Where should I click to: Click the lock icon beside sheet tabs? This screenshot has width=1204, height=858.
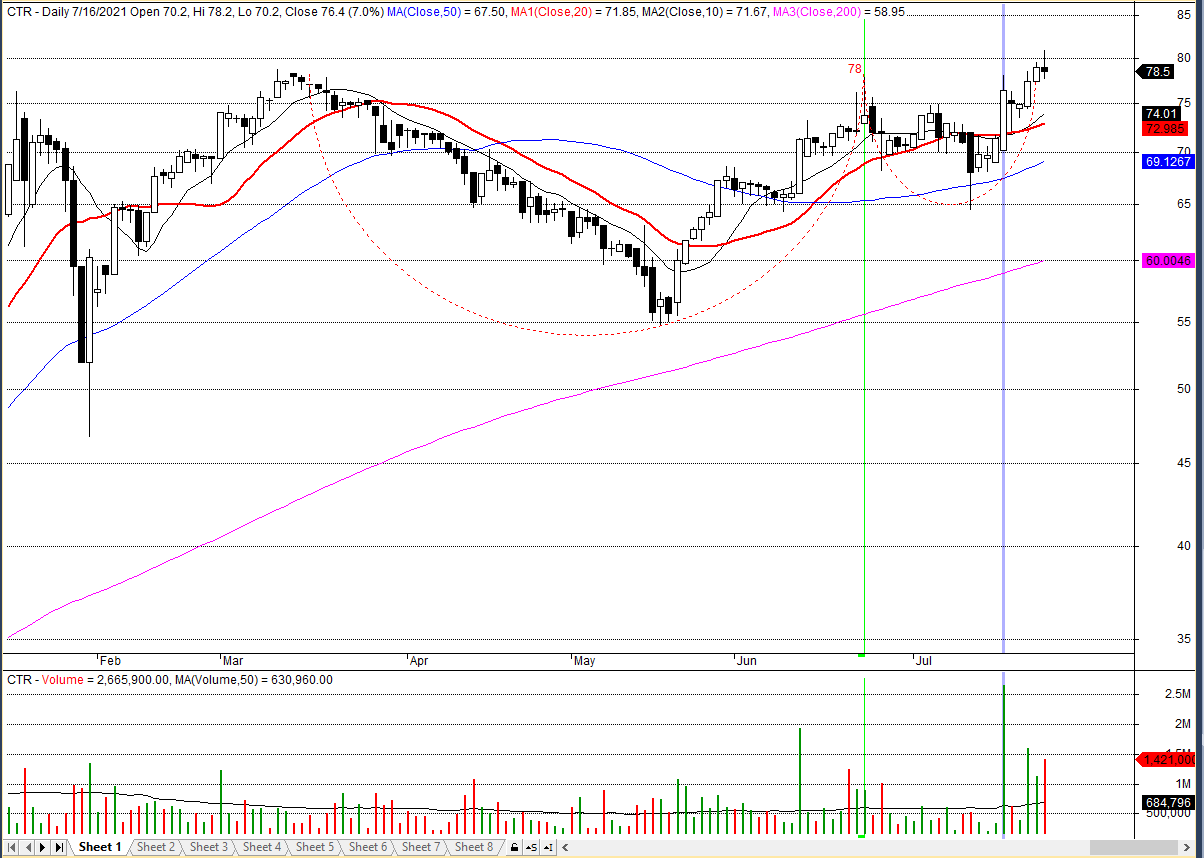(514, 847)
